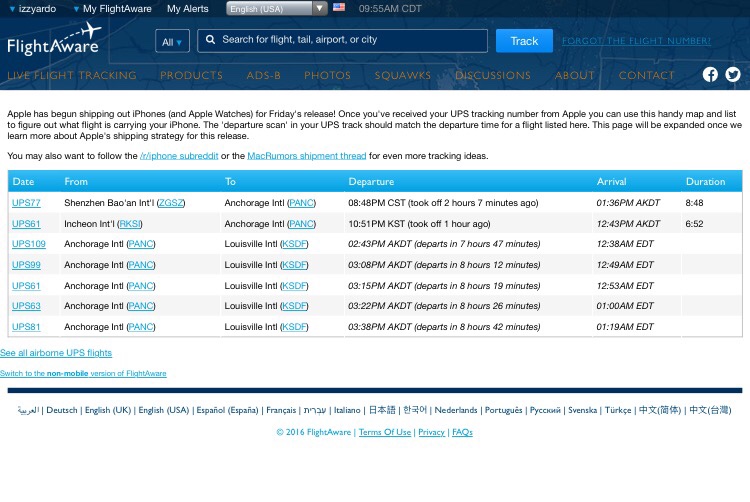Screen dimensions: 750x502
Task: Open FAQs link in footer
Action: tap(462, 432)
